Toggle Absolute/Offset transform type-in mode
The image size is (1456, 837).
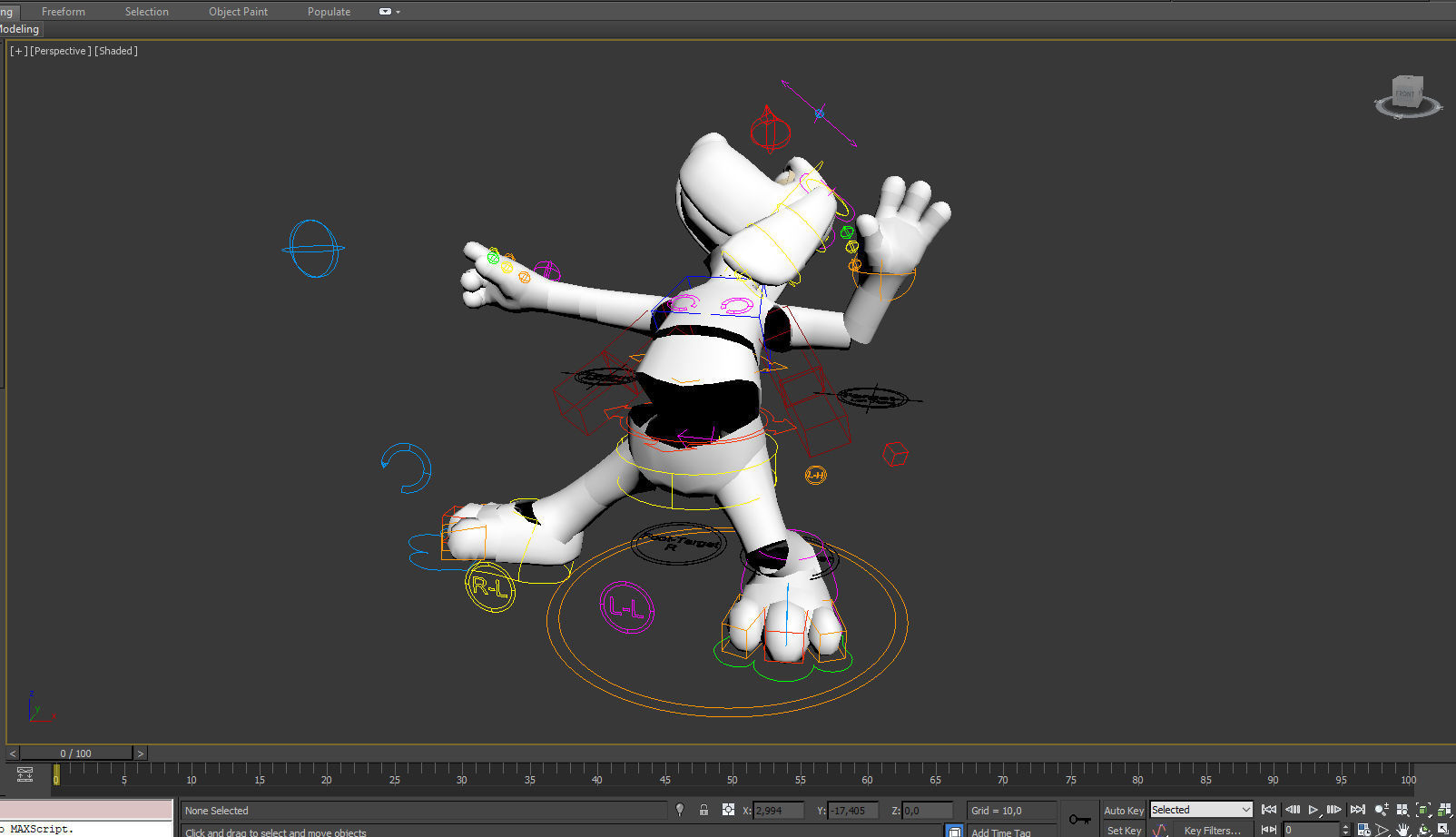728,810
